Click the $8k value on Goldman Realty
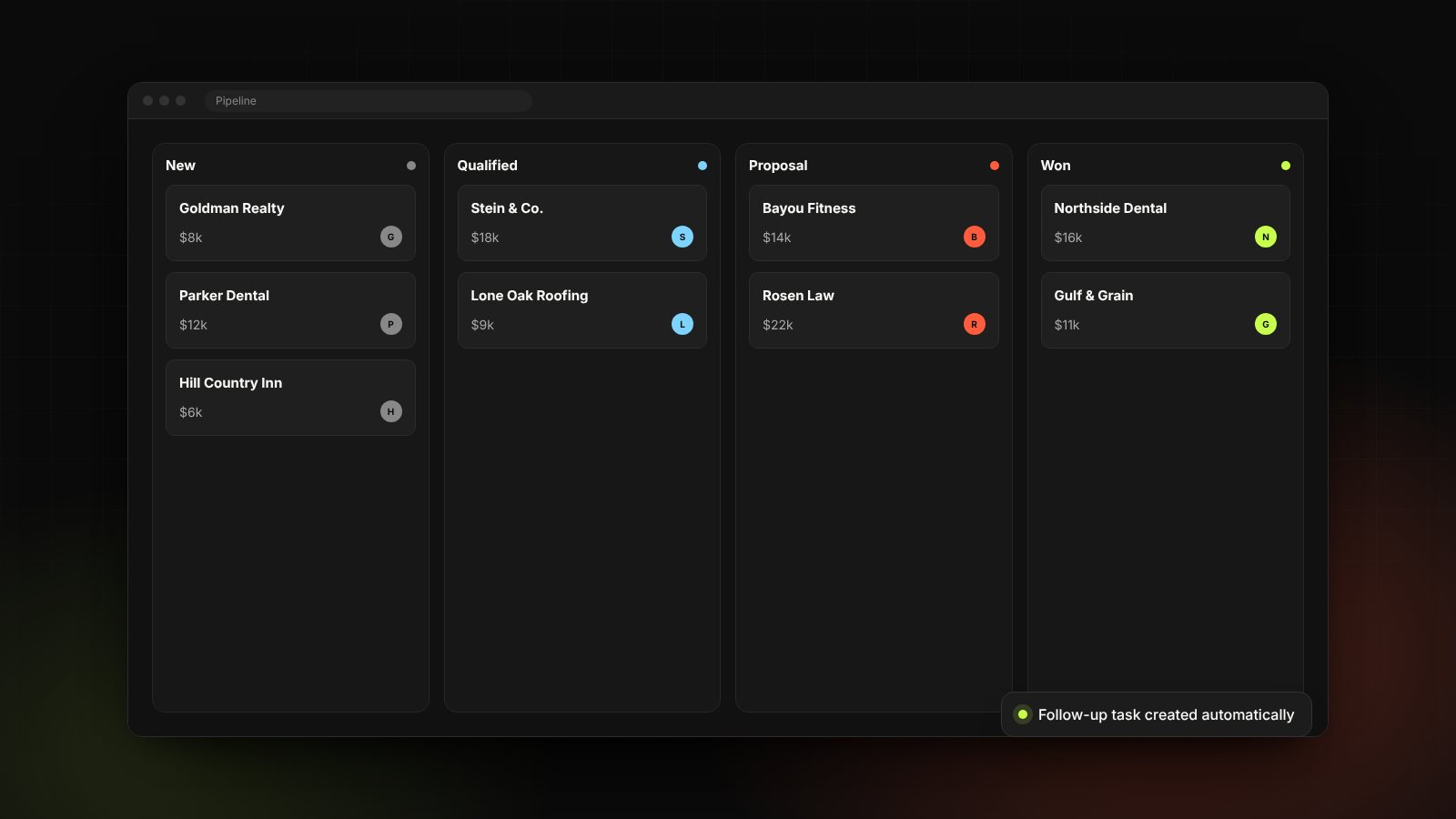Viewport: 1456px width, 819px height. pos(191,238)
